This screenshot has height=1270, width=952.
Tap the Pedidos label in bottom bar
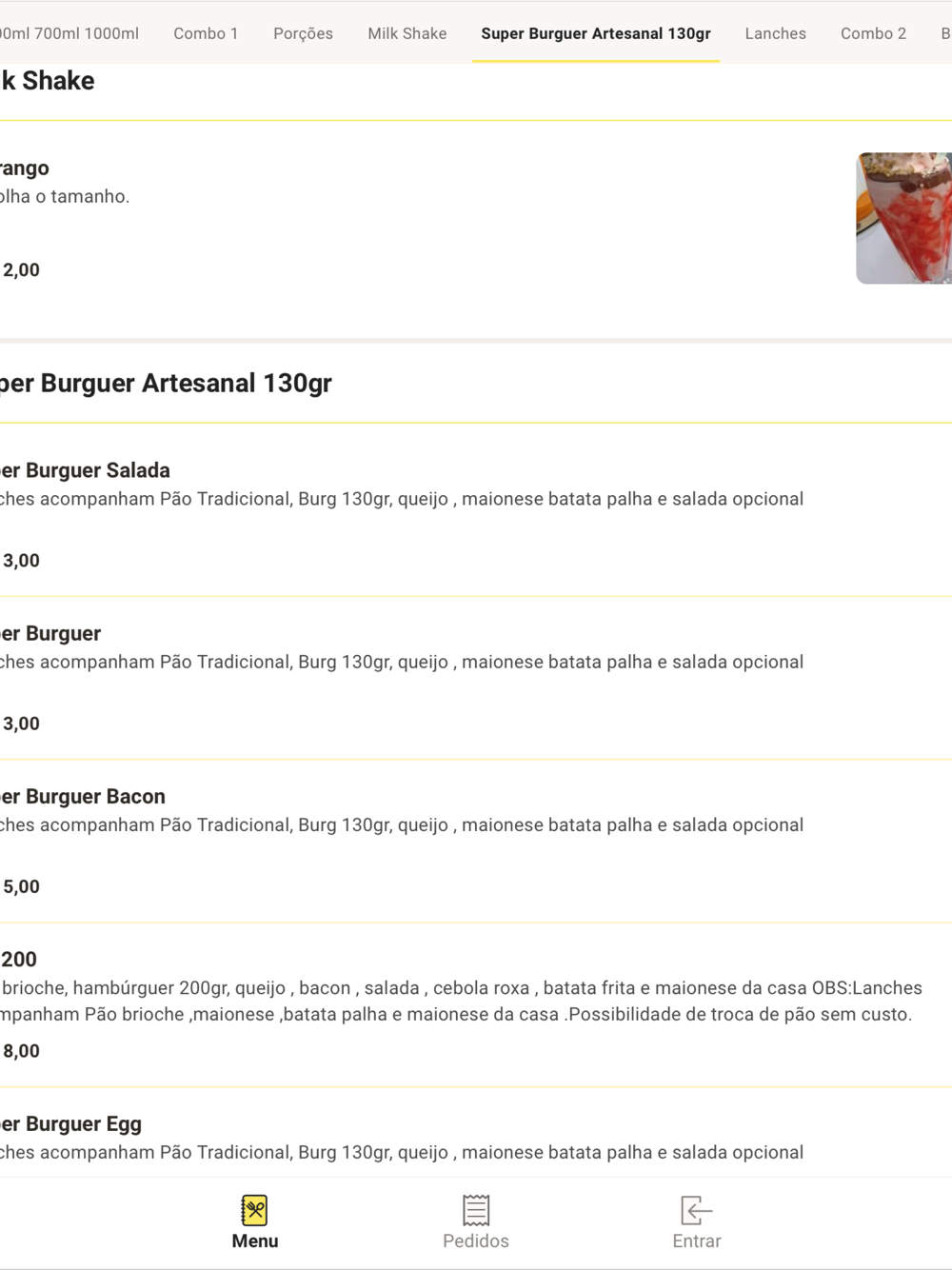coord(476,1241)
